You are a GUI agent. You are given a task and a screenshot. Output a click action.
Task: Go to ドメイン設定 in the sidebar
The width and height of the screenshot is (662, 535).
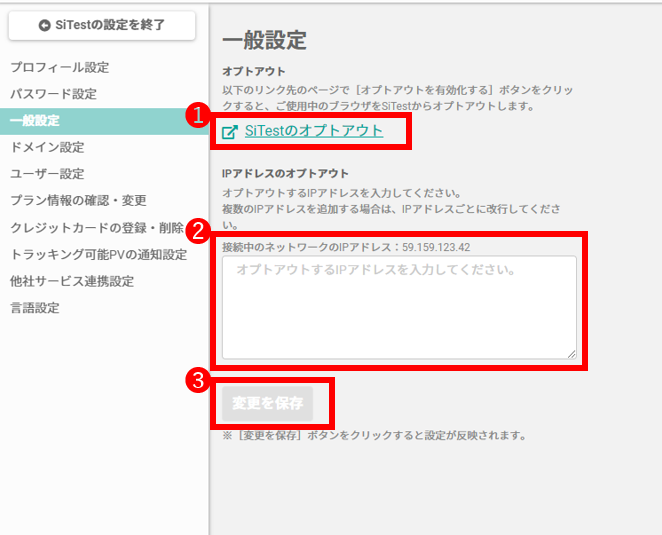click(x=47, y=147)
